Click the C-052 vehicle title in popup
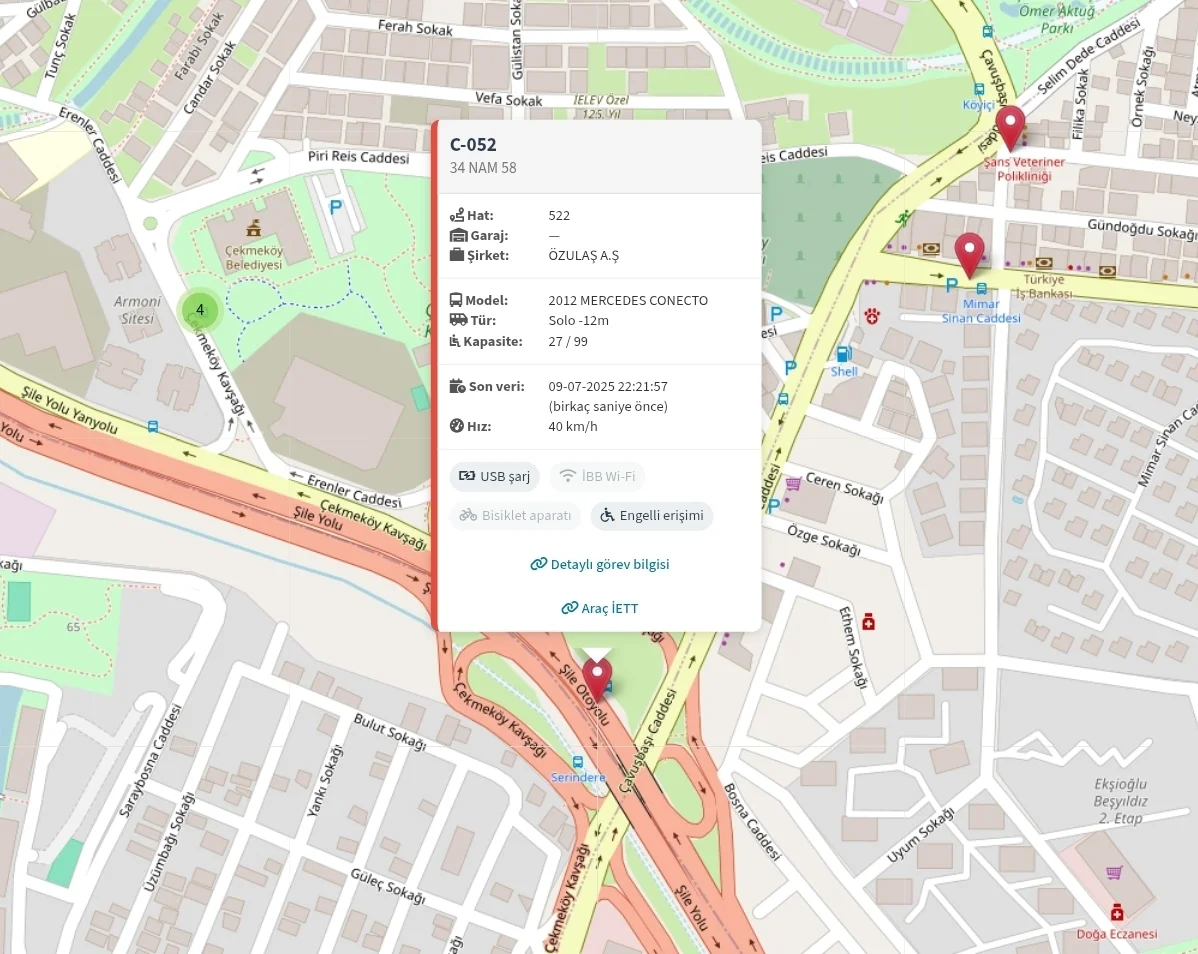Image resolution: width=1198 pixels, height=954 pixels. coord(473,145)
